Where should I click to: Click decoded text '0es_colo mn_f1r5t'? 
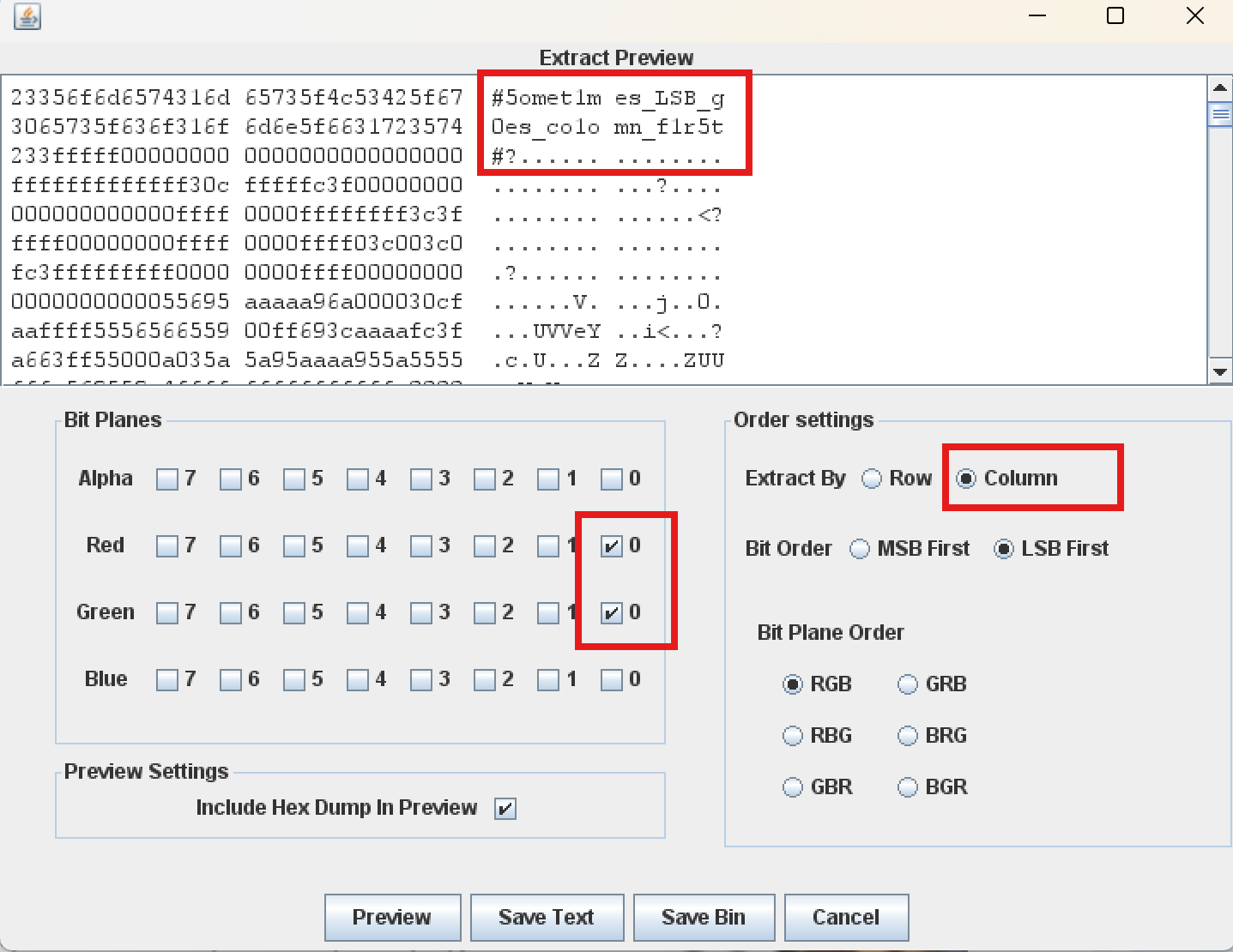coord(607,127)
